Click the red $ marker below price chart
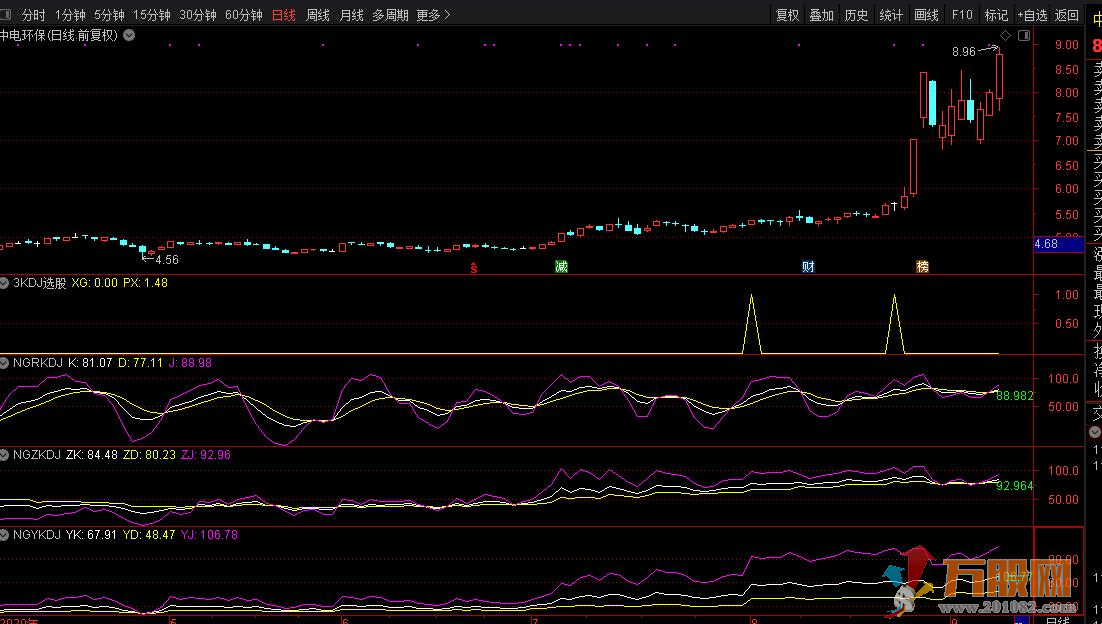Viewport: 1102px width, 624px height. (474, 267)
